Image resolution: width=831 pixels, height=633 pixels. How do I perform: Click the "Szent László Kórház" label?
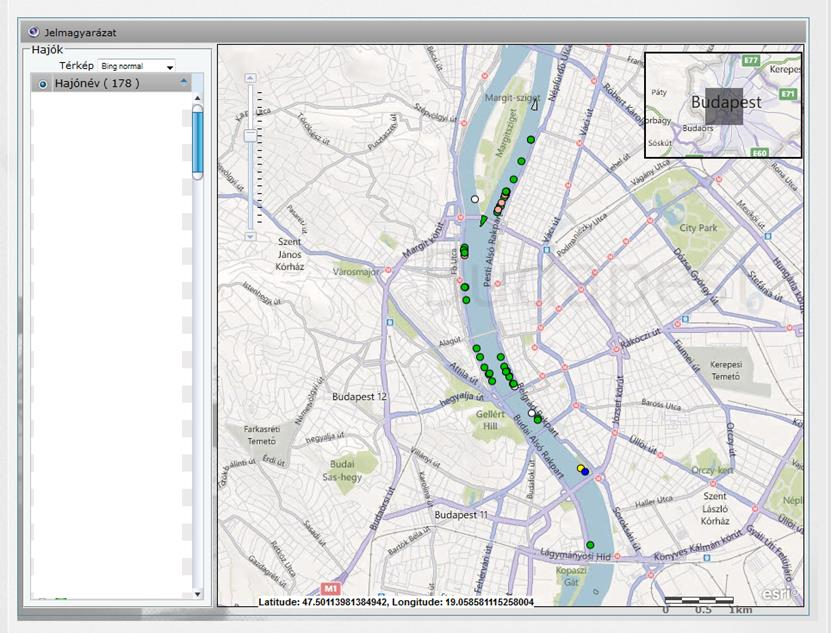click(x=715, y=508)
